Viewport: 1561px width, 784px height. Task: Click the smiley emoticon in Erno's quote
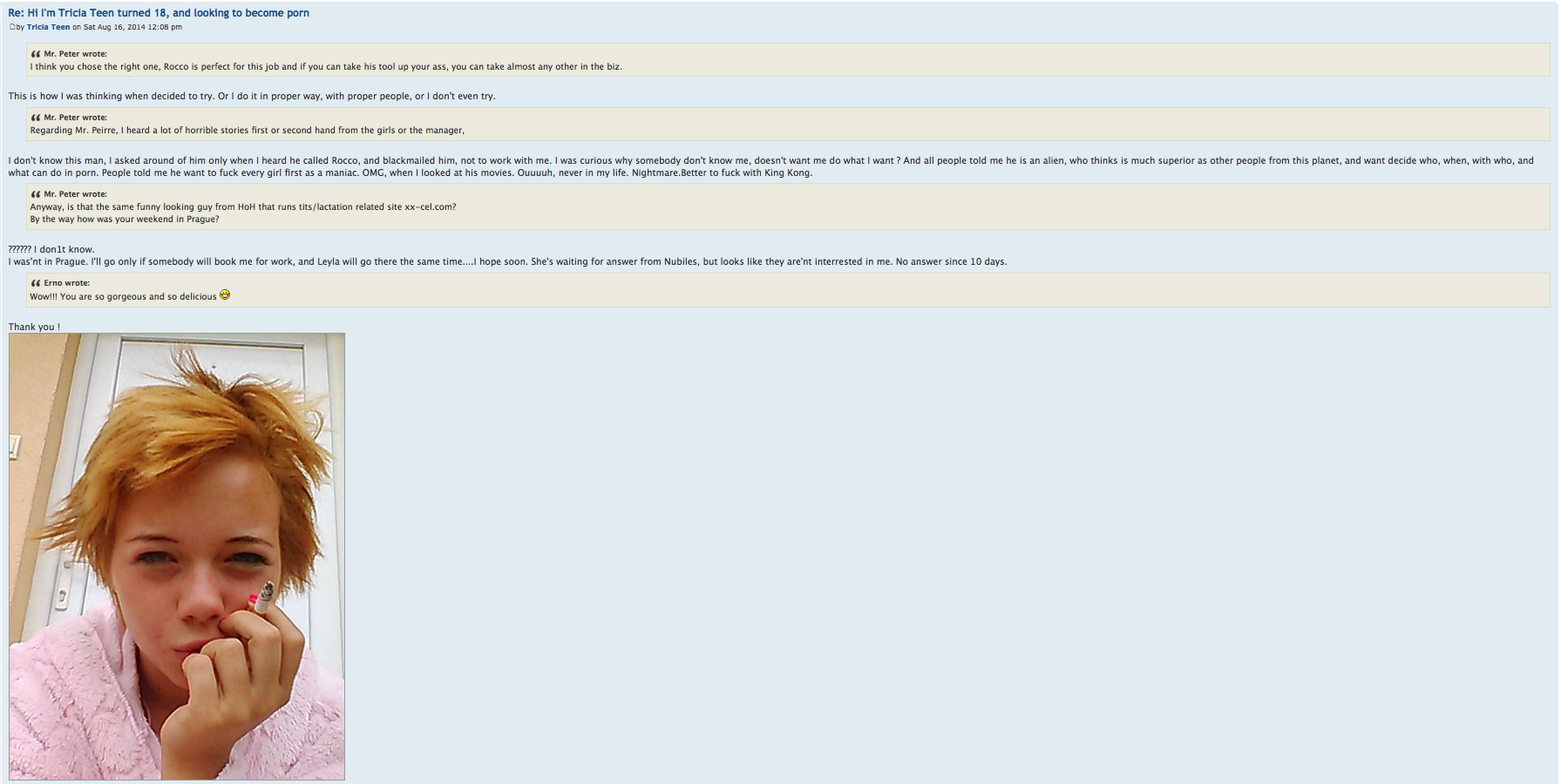(x=225, y=295)
